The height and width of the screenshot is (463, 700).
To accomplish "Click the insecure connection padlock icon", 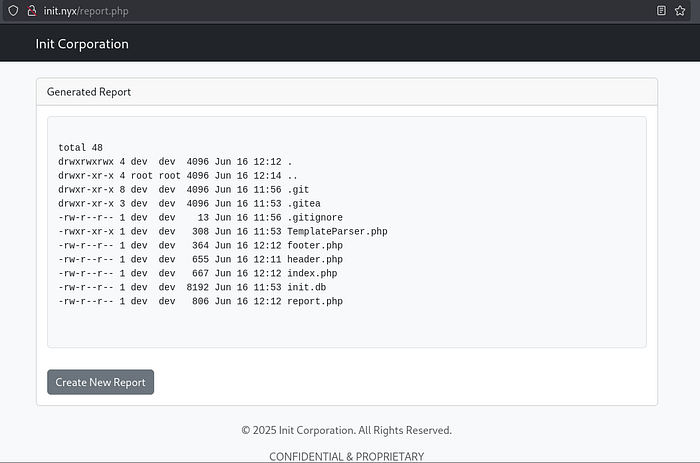I will pos(32,10).
